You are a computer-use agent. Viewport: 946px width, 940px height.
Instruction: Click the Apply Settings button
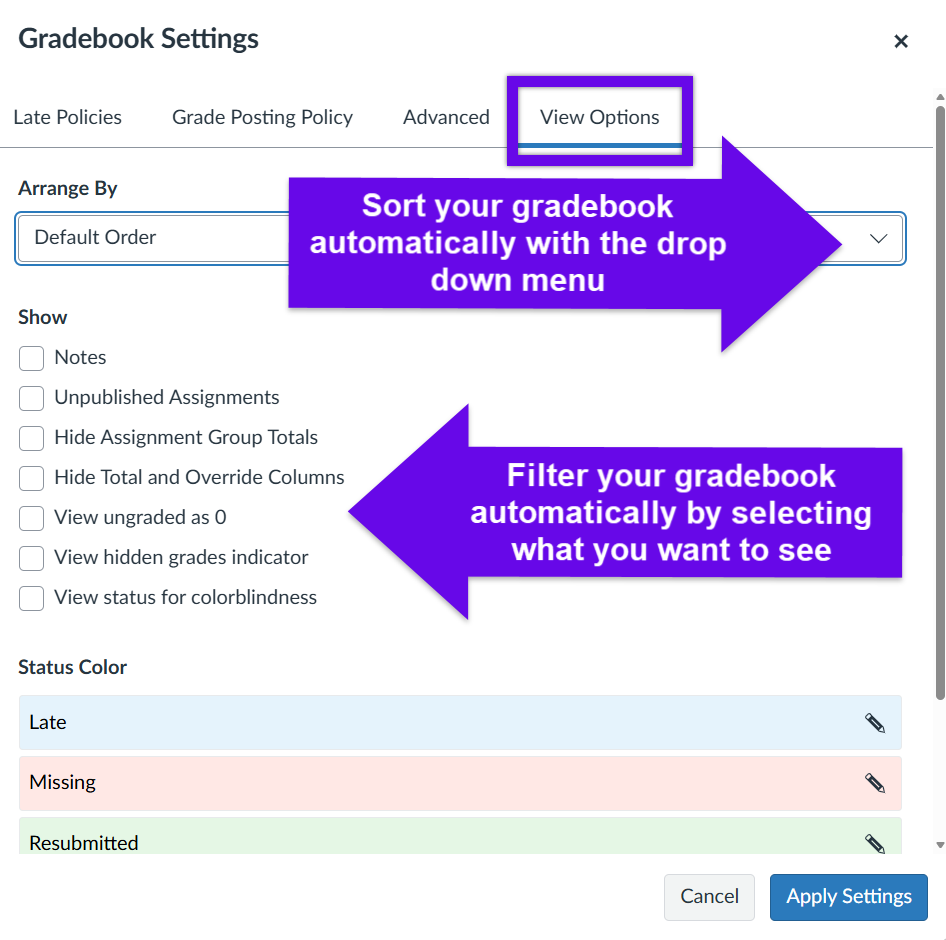click(x=848, y=897)
